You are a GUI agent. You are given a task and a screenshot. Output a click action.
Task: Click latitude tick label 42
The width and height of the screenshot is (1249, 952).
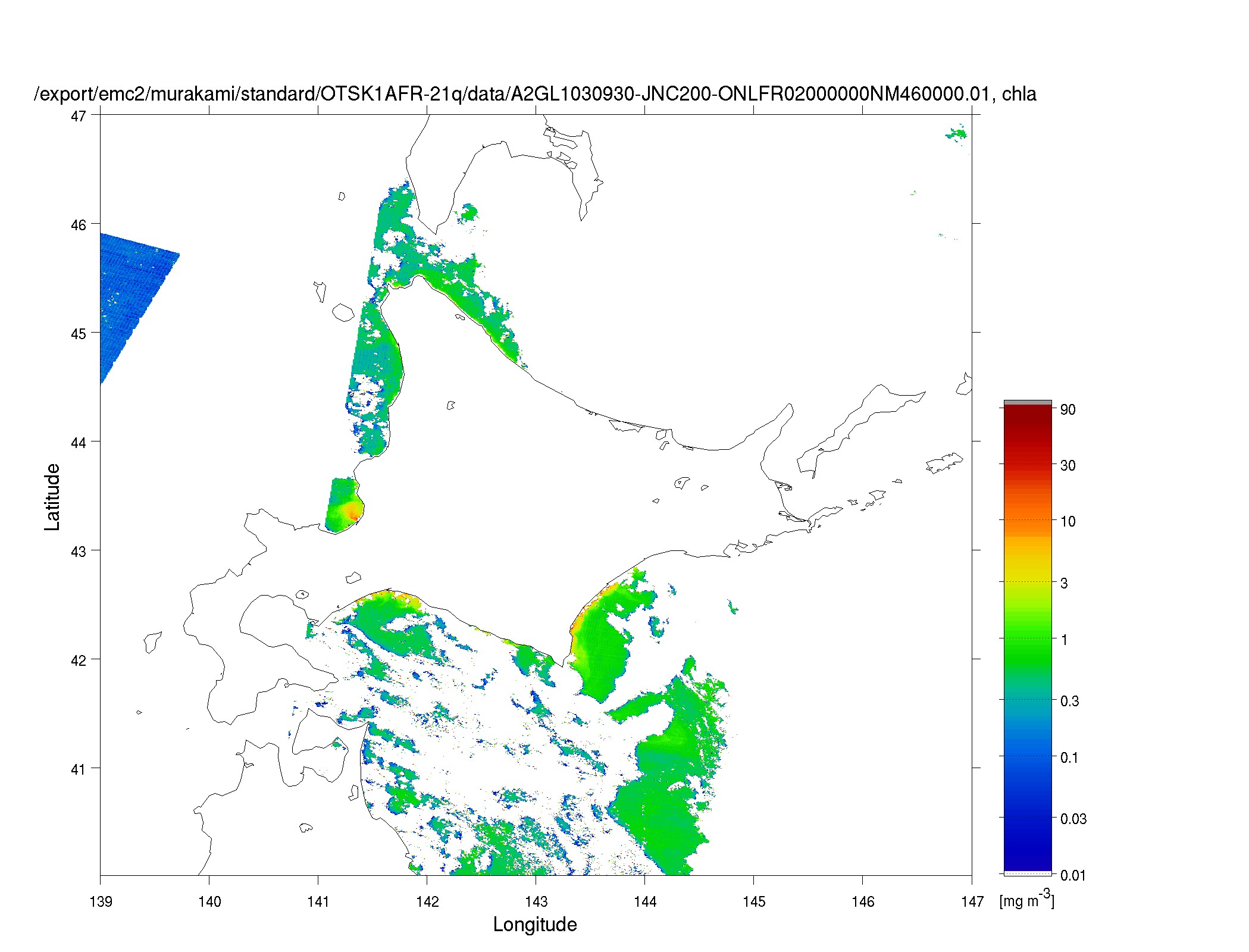click(79, 660)
